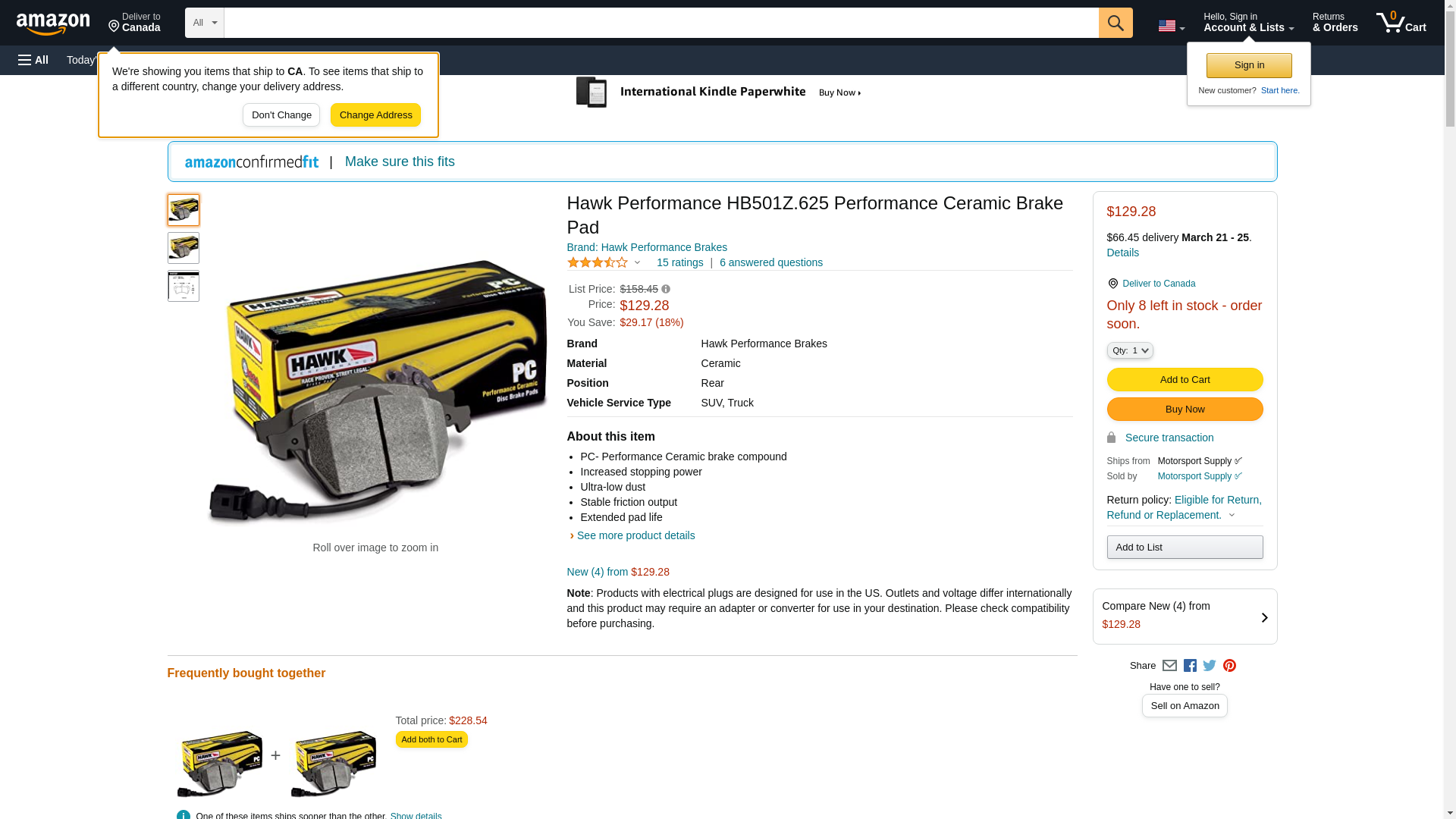This screenshot has width=1456, height=819.
Task: Share product on Pinterest
Action: [1229, 666]
